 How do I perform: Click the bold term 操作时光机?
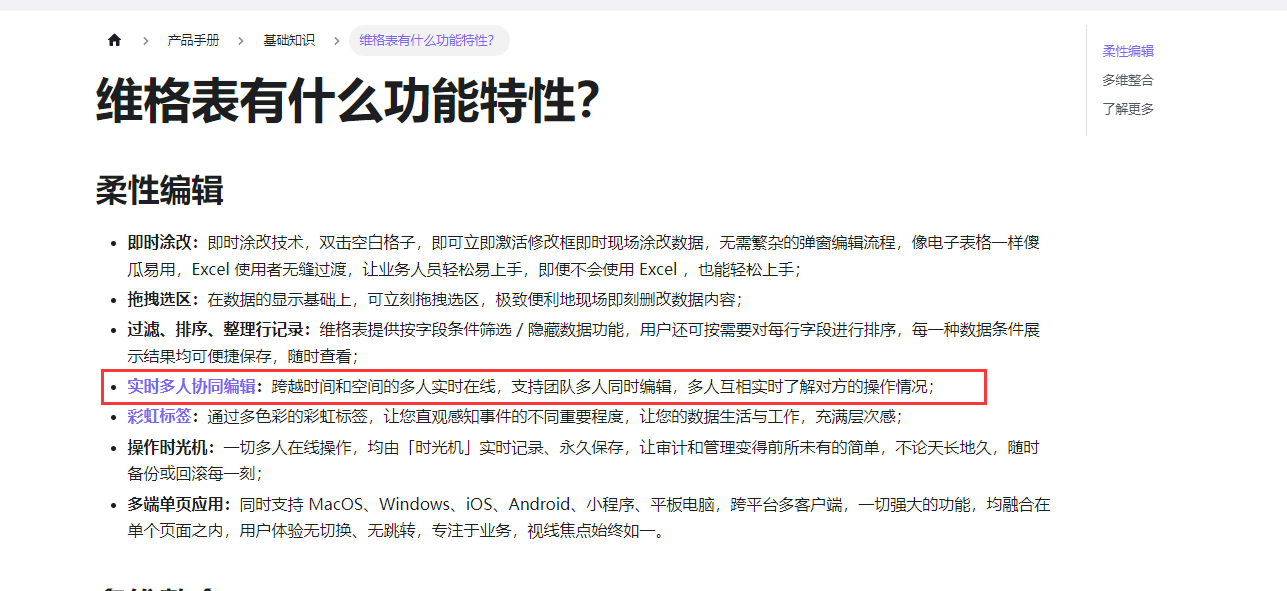coord(167,447)
